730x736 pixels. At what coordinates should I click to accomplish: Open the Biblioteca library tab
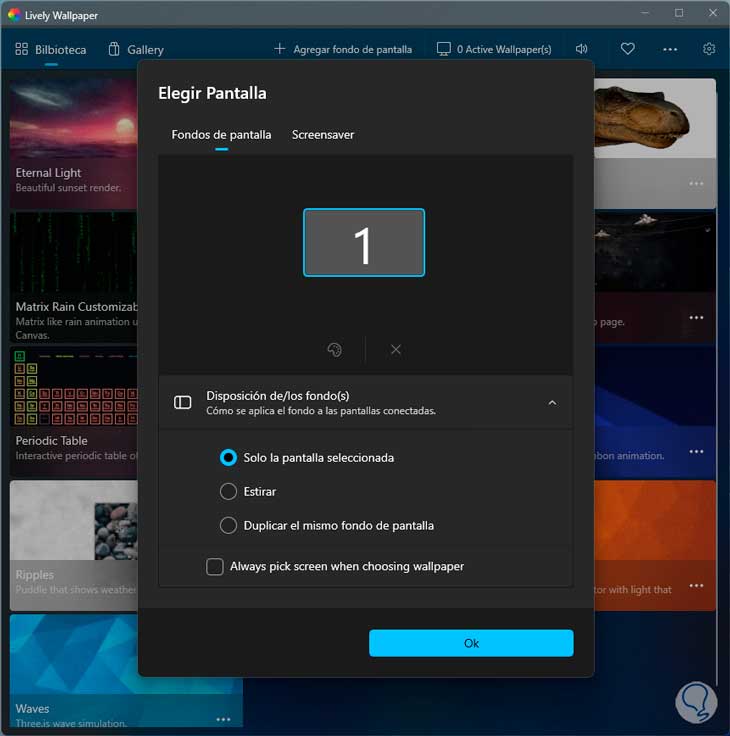[51, 49]
